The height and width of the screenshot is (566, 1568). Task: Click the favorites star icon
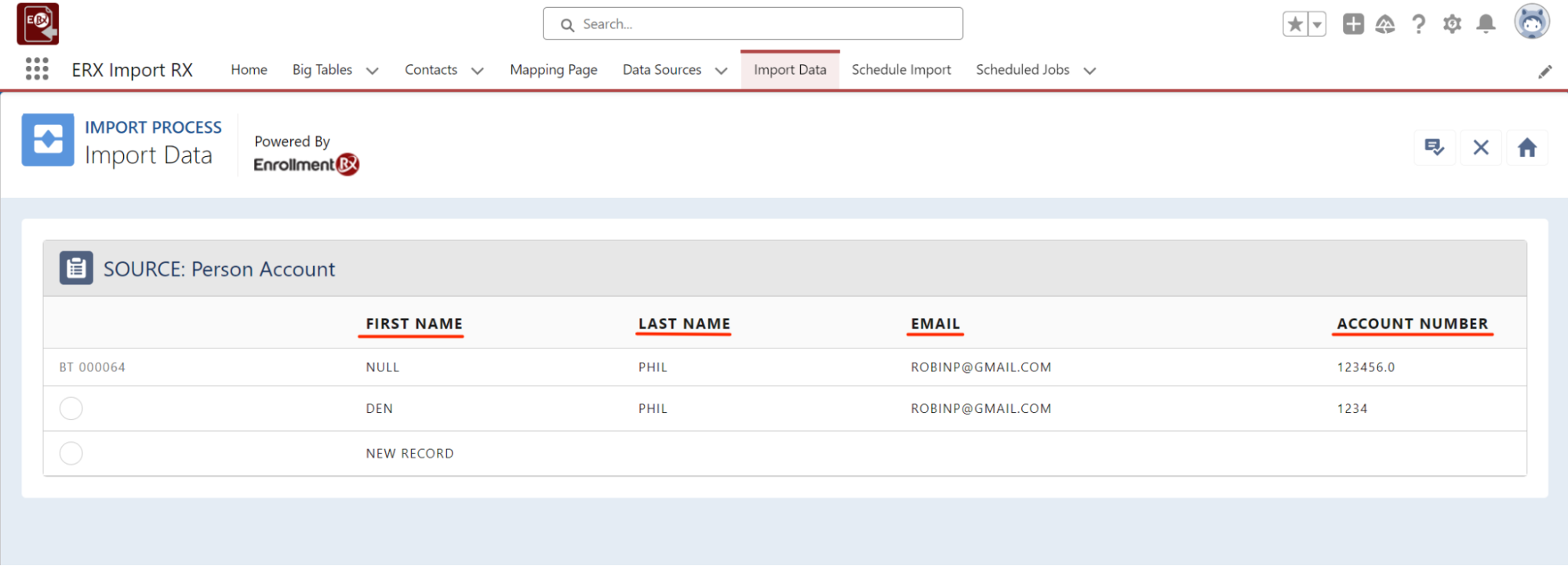pos(1295,24)
